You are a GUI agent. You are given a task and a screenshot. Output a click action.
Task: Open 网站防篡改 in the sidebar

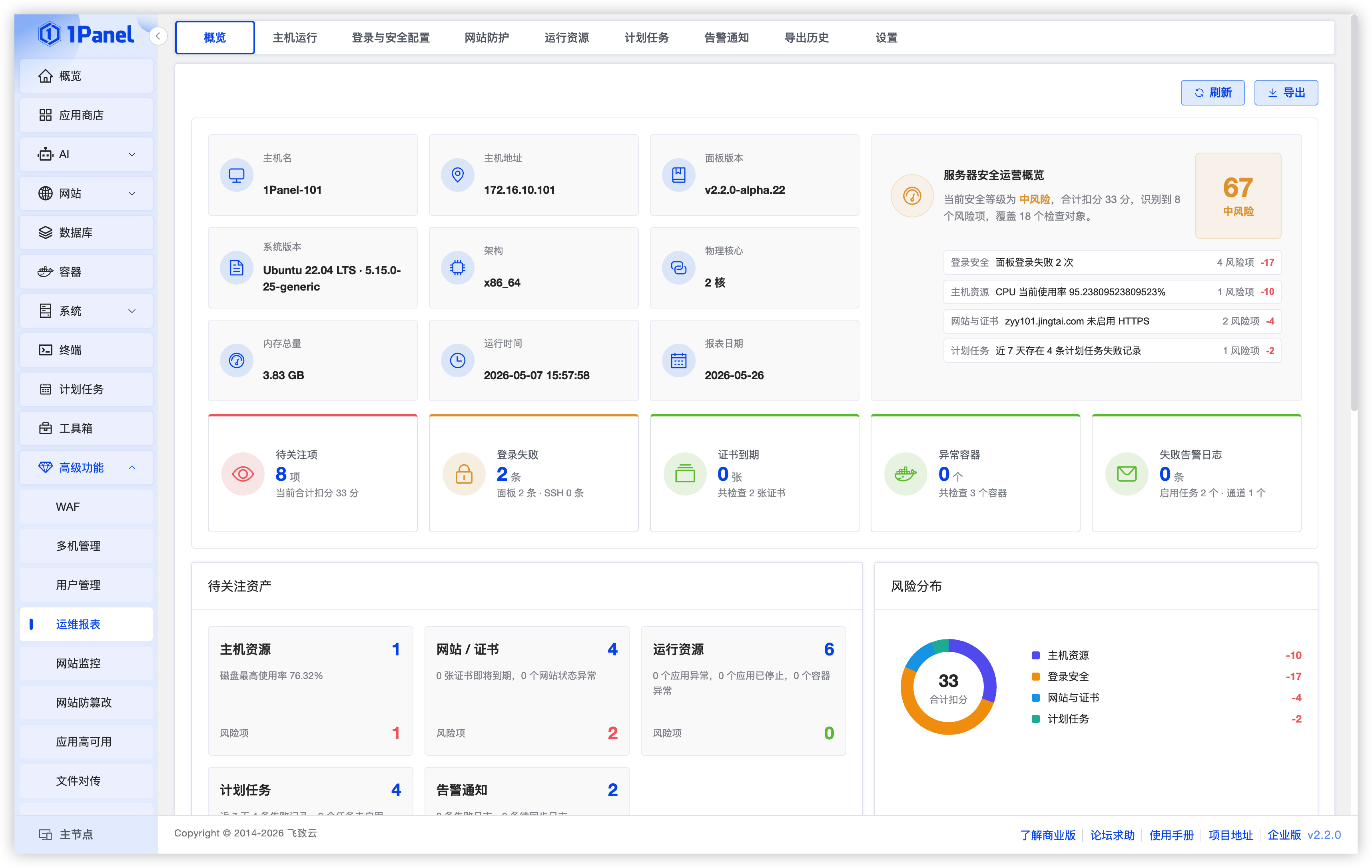pos(86,702)
